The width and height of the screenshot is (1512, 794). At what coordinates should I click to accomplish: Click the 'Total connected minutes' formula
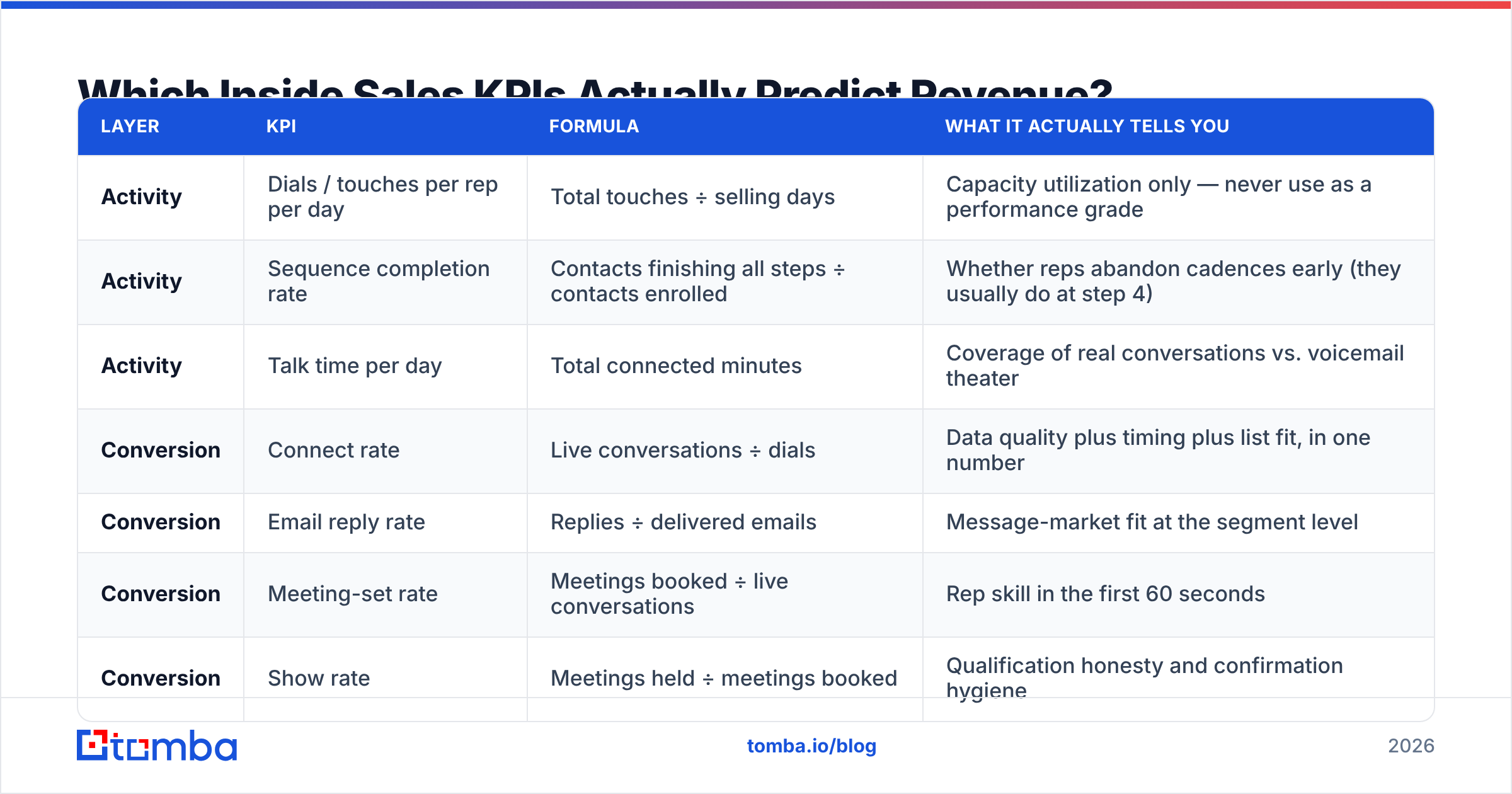point(676,365)
